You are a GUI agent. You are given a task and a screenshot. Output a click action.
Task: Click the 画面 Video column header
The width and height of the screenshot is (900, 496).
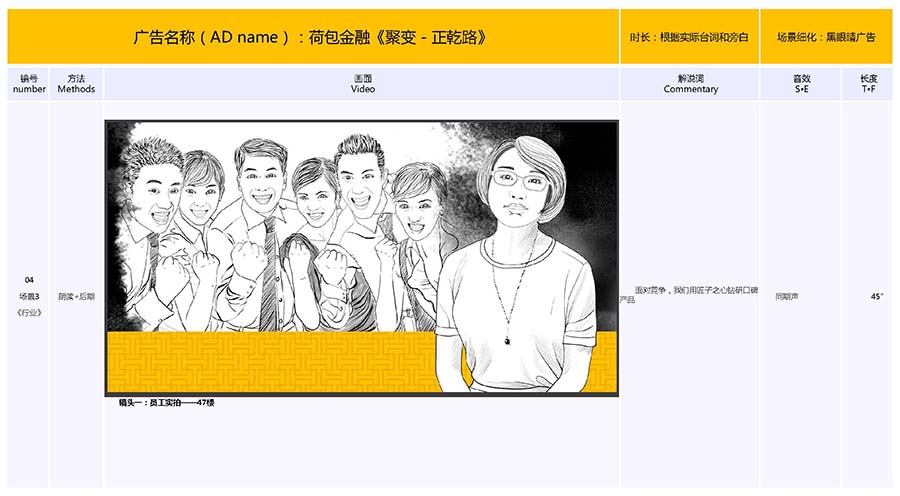pyautogui.click(x=362, y=83)
